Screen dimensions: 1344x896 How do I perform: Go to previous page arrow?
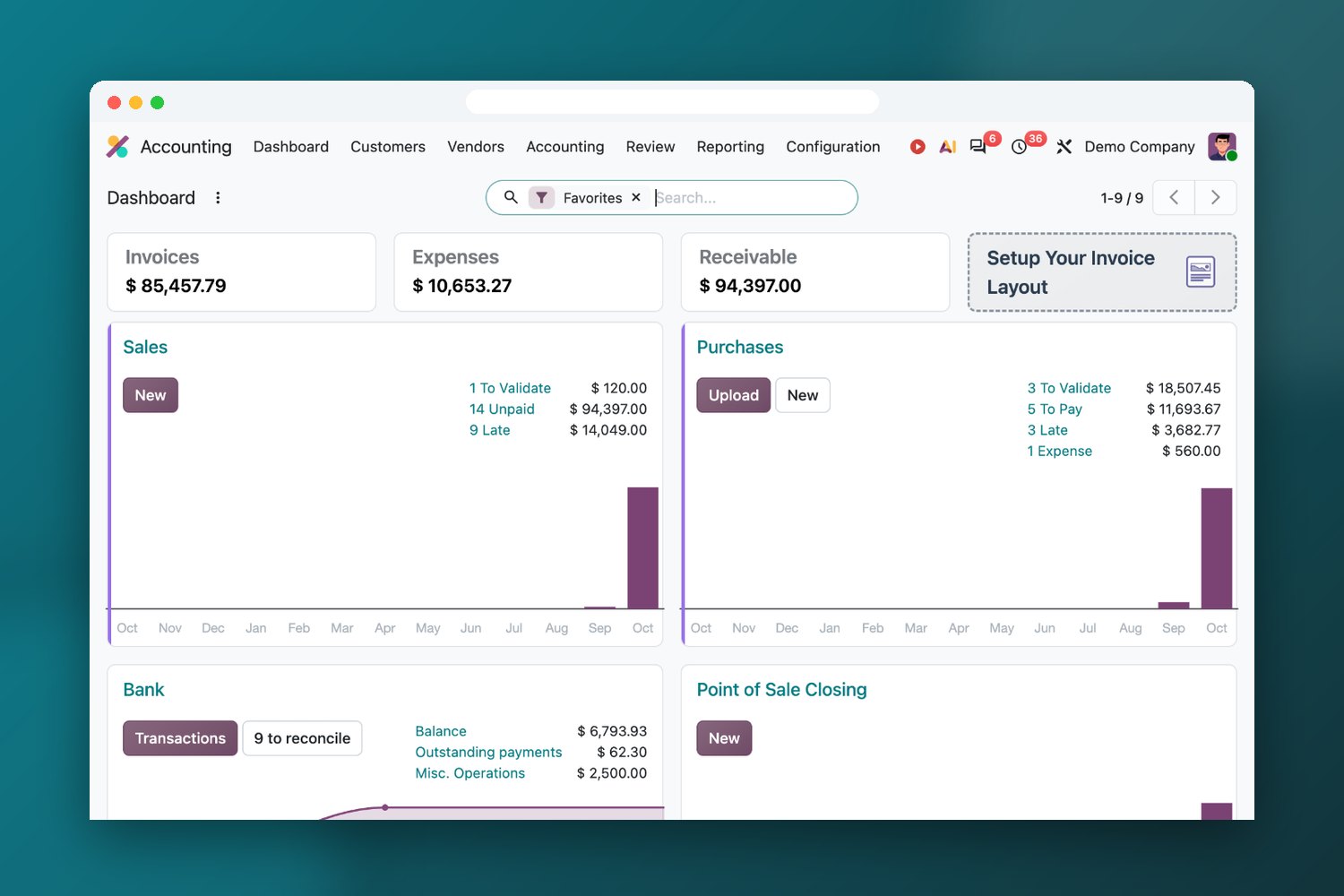(x=1174, y=197)
